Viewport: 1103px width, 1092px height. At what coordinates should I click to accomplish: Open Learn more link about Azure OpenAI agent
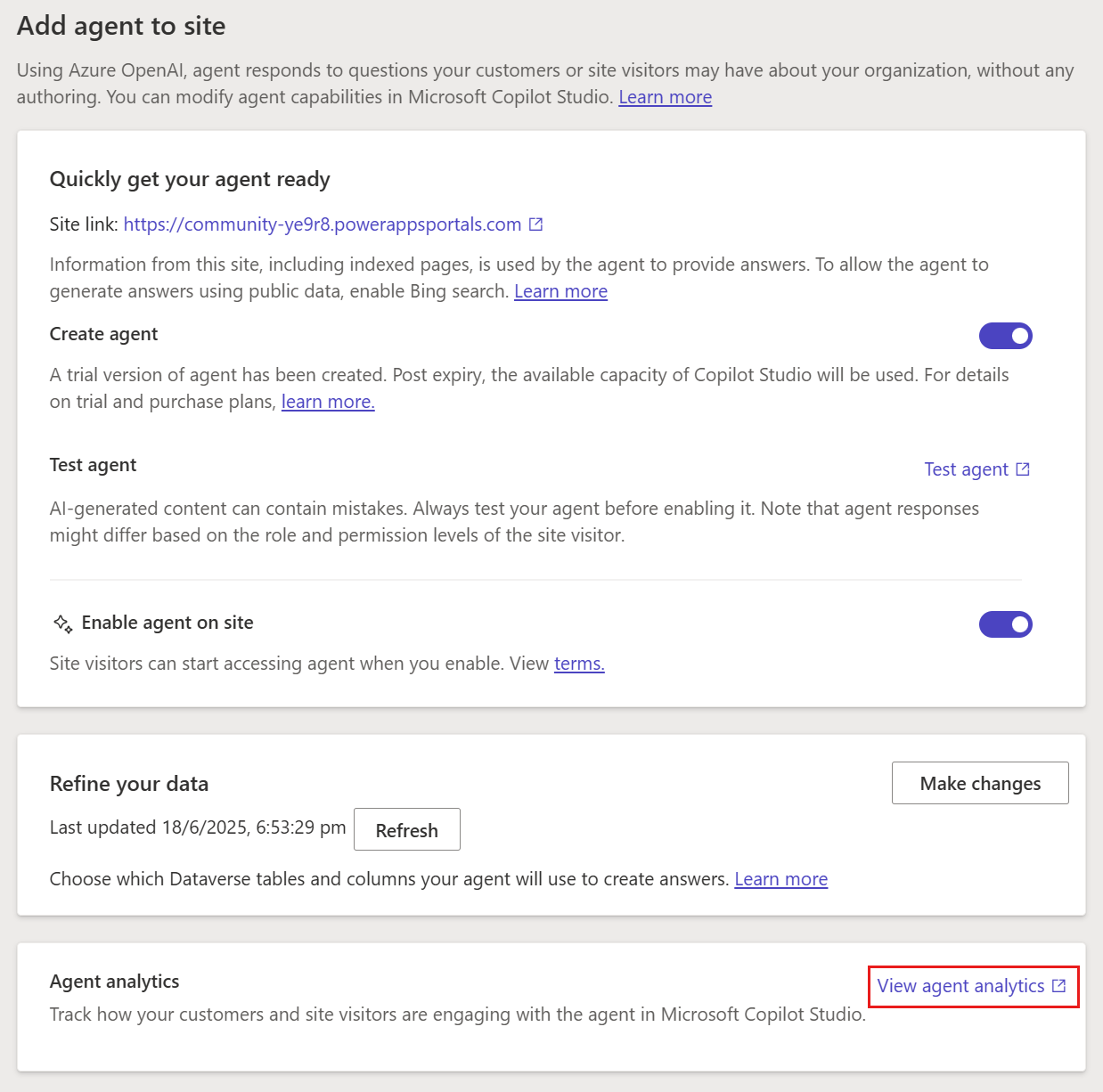[665, 97]
